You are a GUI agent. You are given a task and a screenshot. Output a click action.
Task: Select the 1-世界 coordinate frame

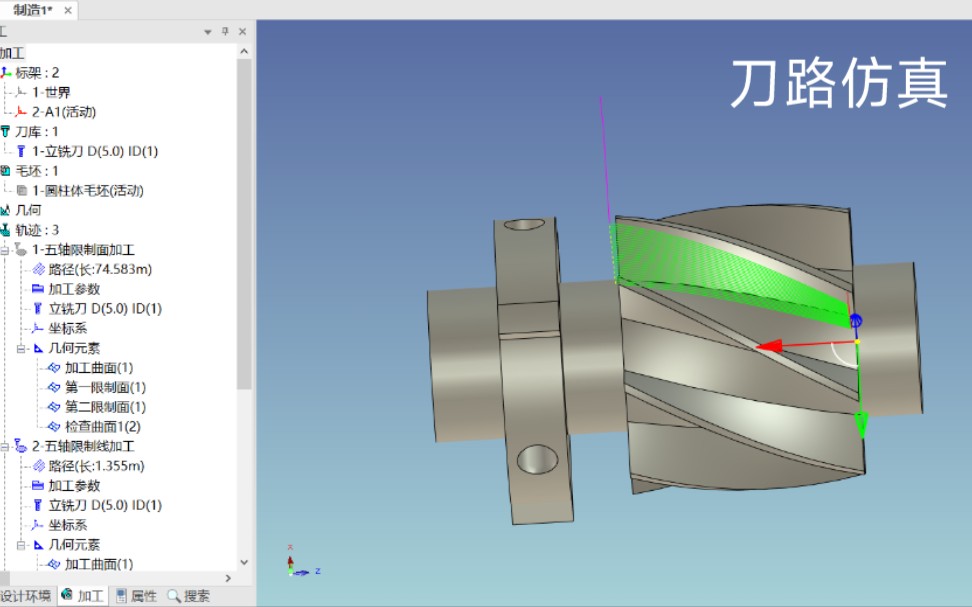(x=51, y=92)
